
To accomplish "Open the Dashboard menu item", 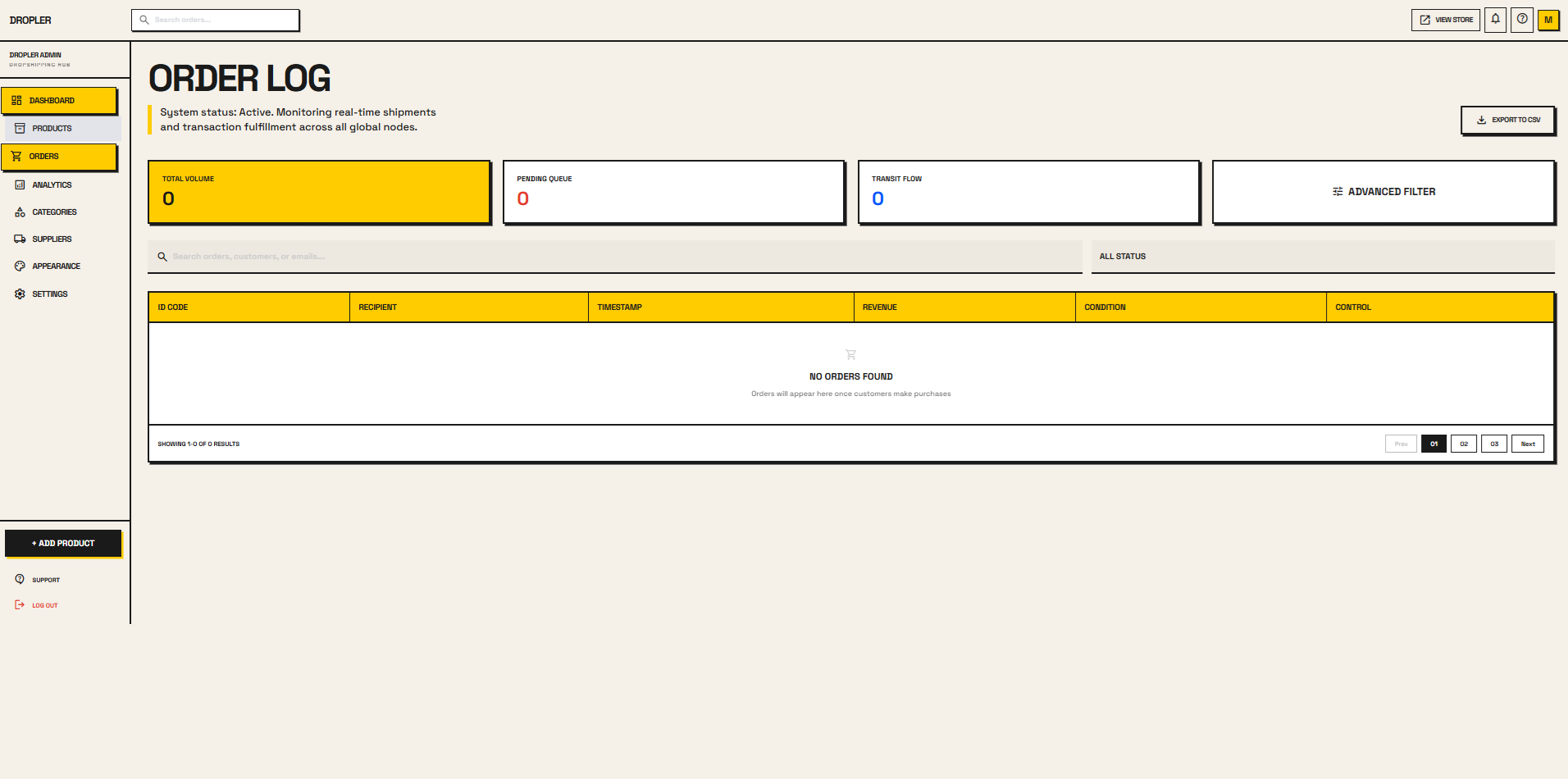I will pyautogui.click(x=59, y=101).
